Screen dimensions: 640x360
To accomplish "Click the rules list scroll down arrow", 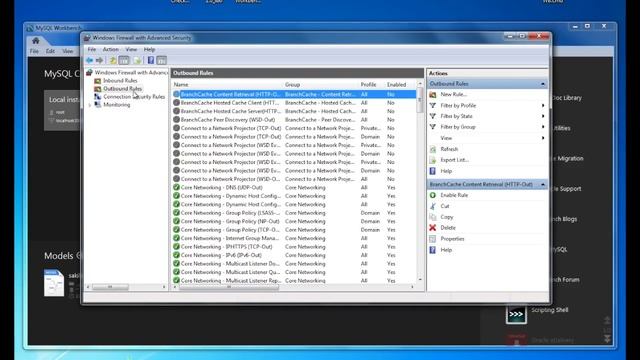I will [x=420, y=280].
